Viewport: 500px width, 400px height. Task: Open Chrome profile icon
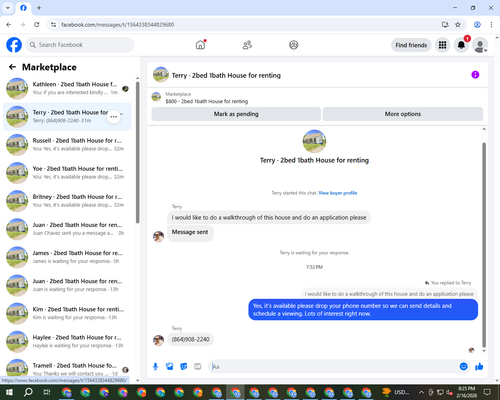tap(477, 25)
